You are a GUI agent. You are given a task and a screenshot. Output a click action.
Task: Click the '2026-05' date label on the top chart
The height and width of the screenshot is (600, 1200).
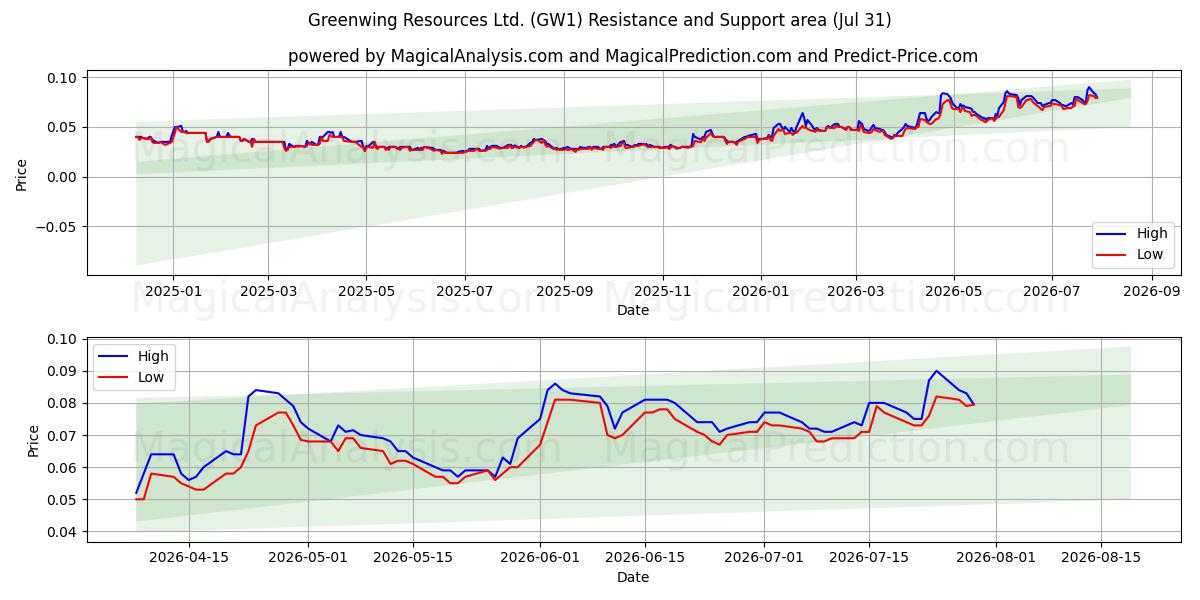(x=954, y=290)
